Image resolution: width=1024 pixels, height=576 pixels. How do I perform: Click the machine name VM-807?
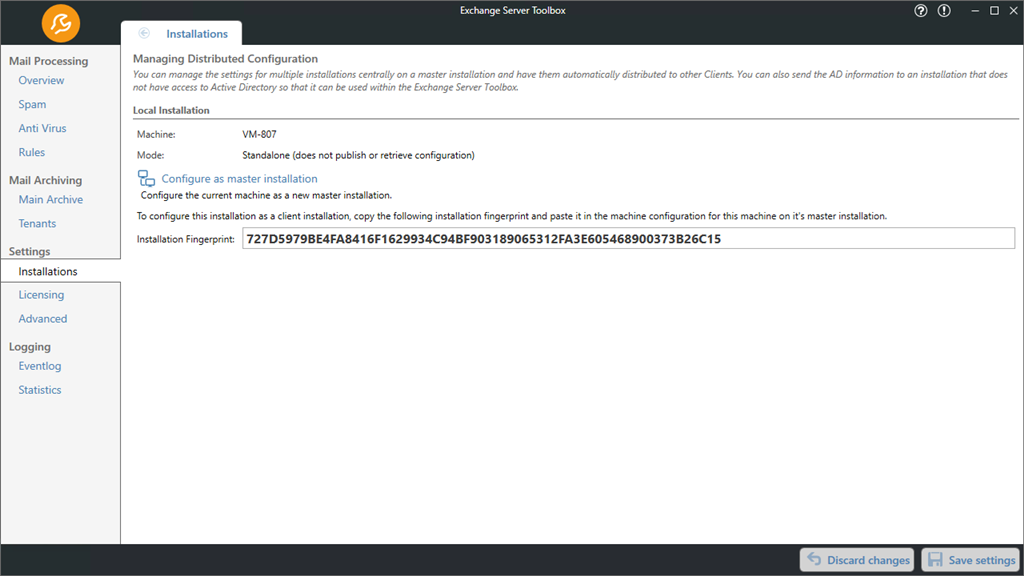click(259, 135)
